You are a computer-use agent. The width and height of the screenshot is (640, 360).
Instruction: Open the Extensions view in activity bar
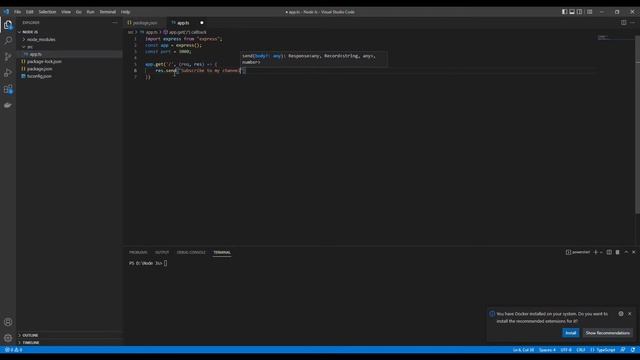[x=8, y=89]
